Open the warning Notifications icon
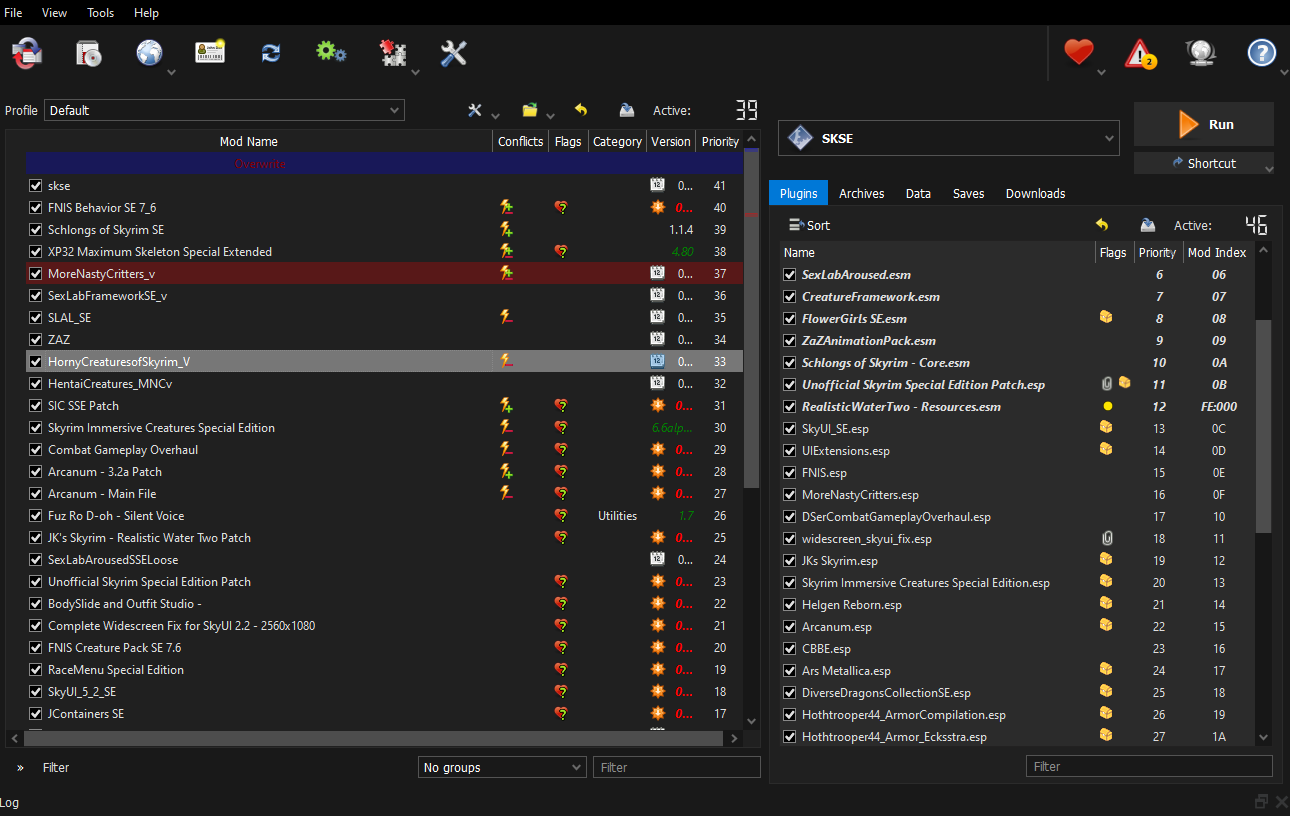This screenshot has height=816, width=1290. [1140, 54]
